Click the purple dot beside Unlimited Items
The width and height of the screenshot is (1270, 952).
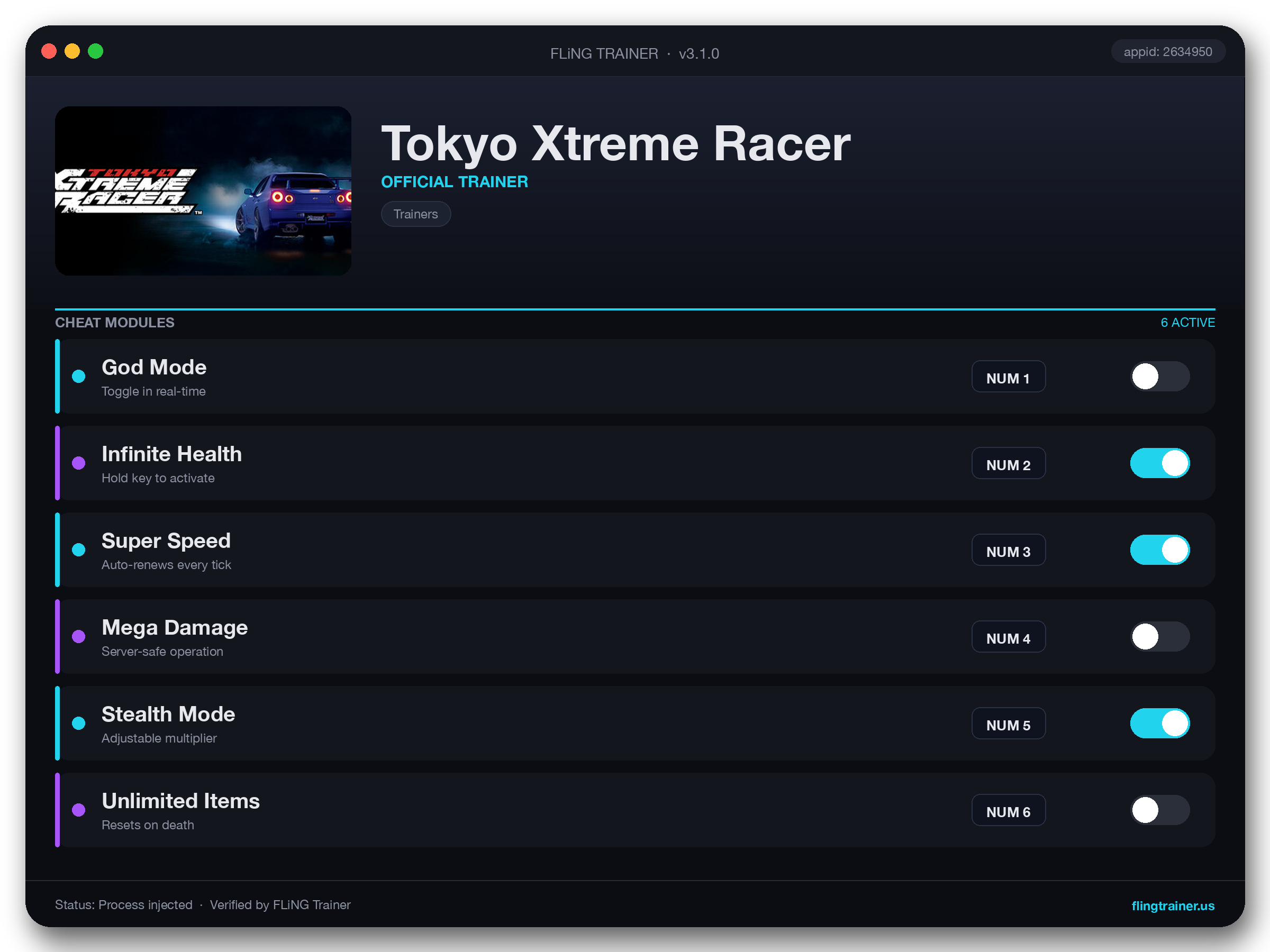pyautogui.click(x=79, y=810)
